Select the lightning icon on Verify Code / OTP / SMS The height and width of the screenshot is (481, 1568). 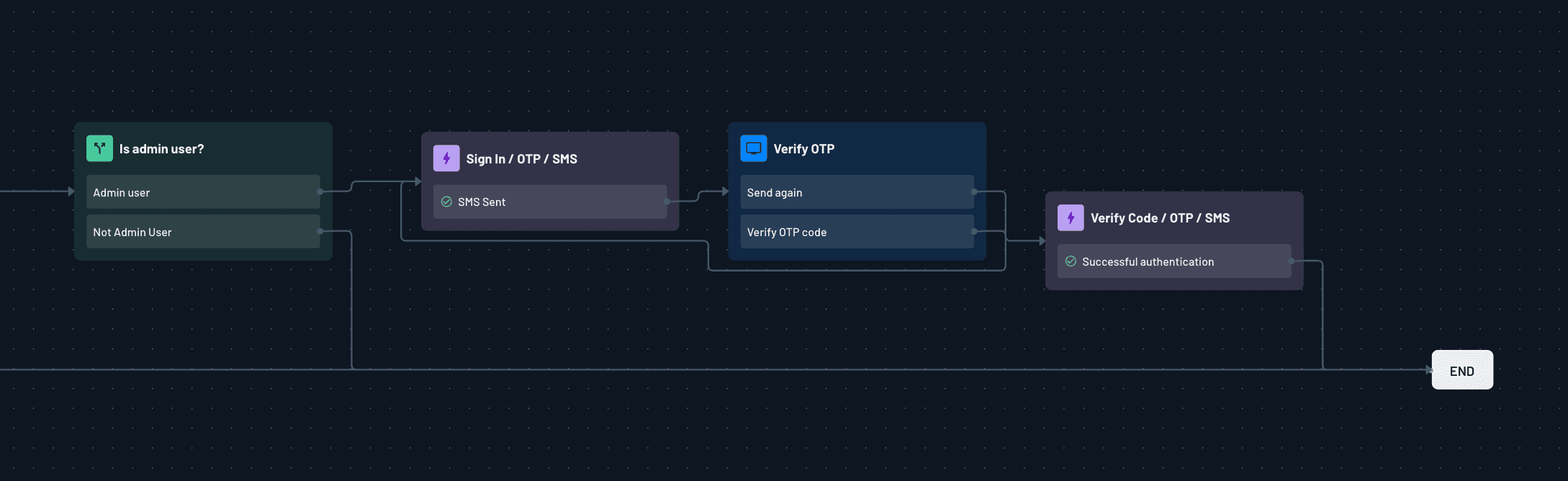[x=1071, y=217]
